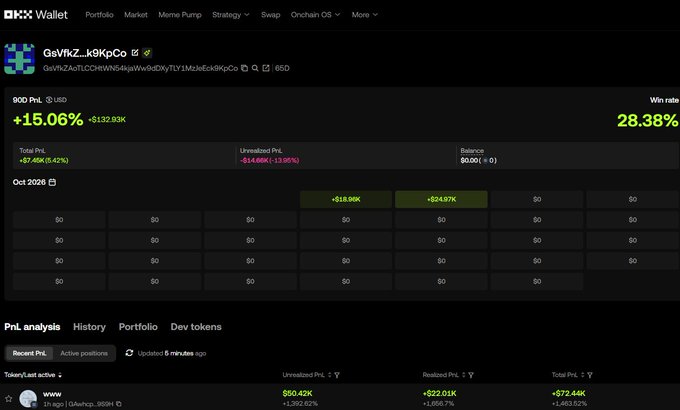Click the Balance label with dotted underline
This screenshot has height=410, width=680.
(x=472, y=151)
